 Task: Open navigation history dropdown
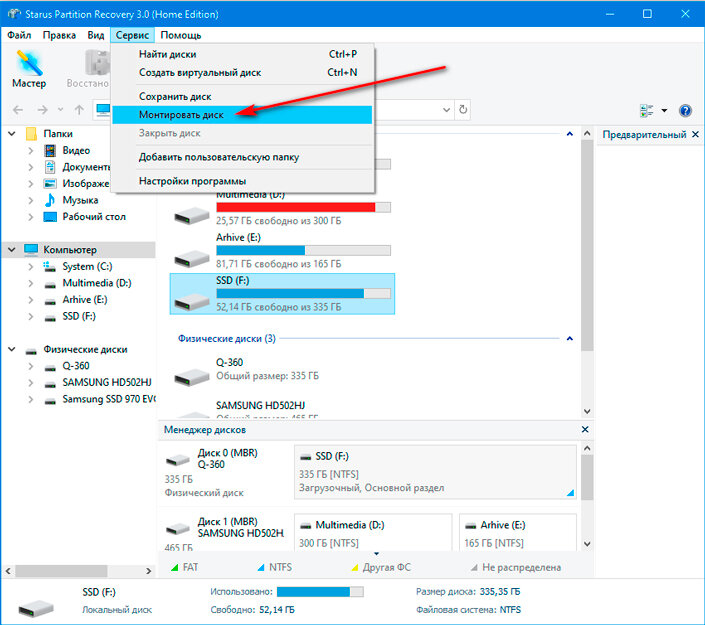(61, 110)
